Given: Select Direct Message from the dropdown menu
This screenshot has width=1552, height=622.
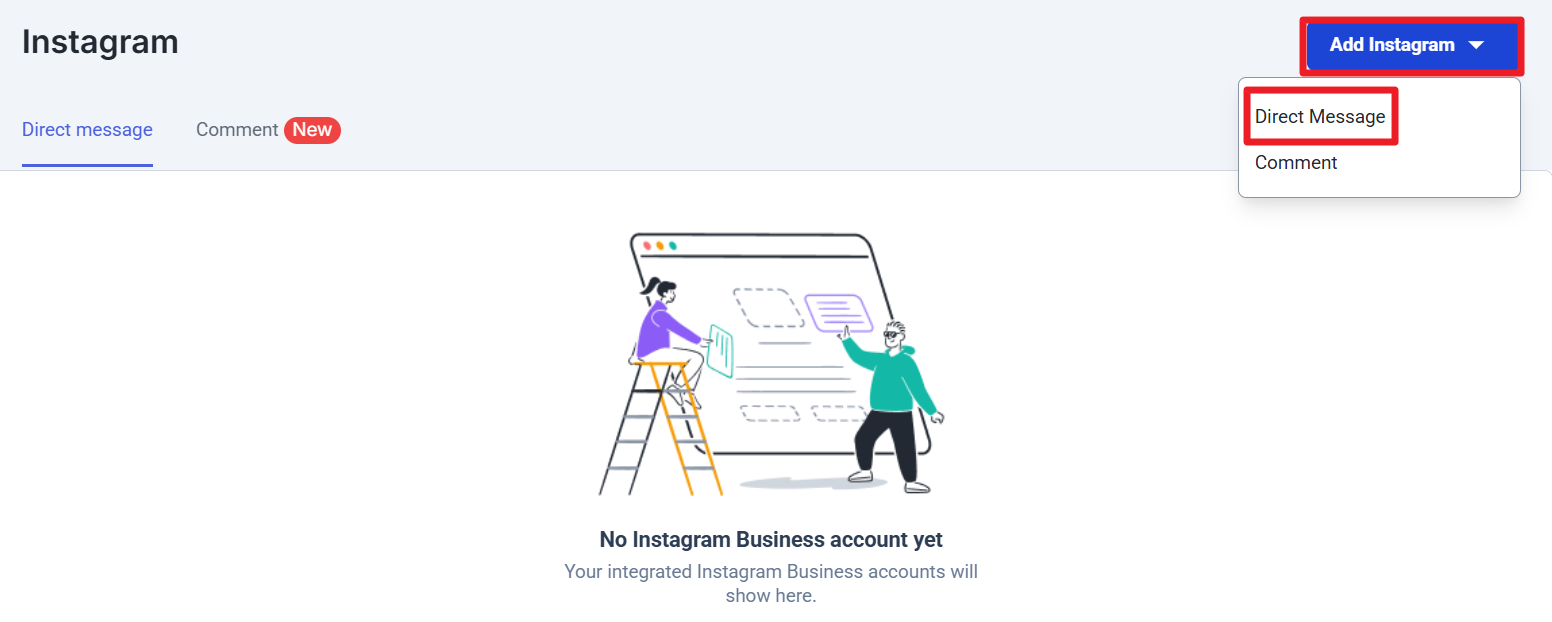Looking at the screenshot, I should coord(1320,117).
